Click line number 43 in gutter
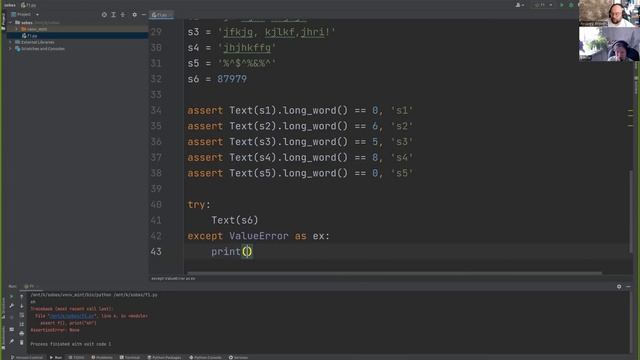640x360 pixels. (x=156, y=251)
